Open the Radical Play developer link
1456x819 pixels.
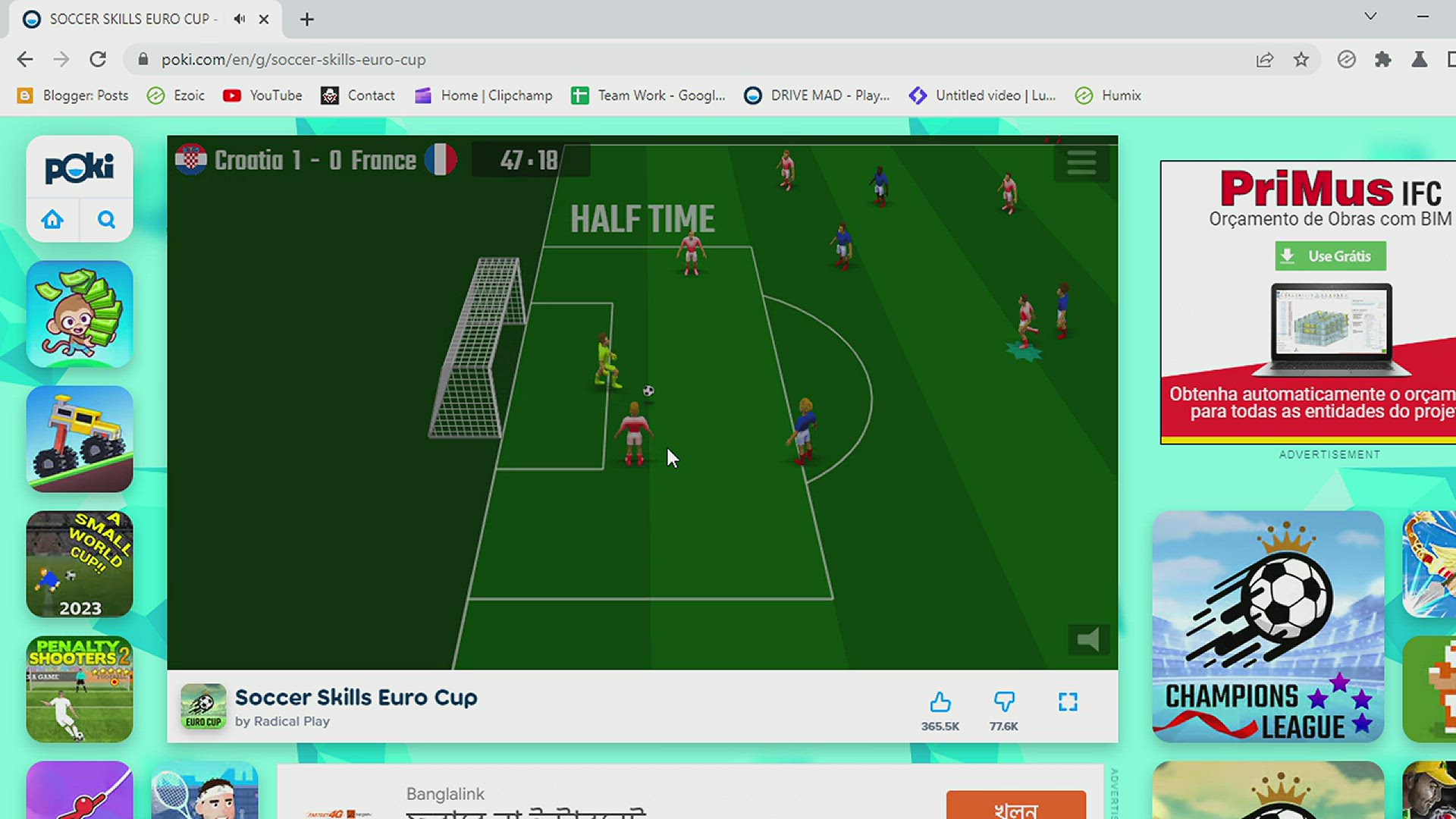coord(292,721)
